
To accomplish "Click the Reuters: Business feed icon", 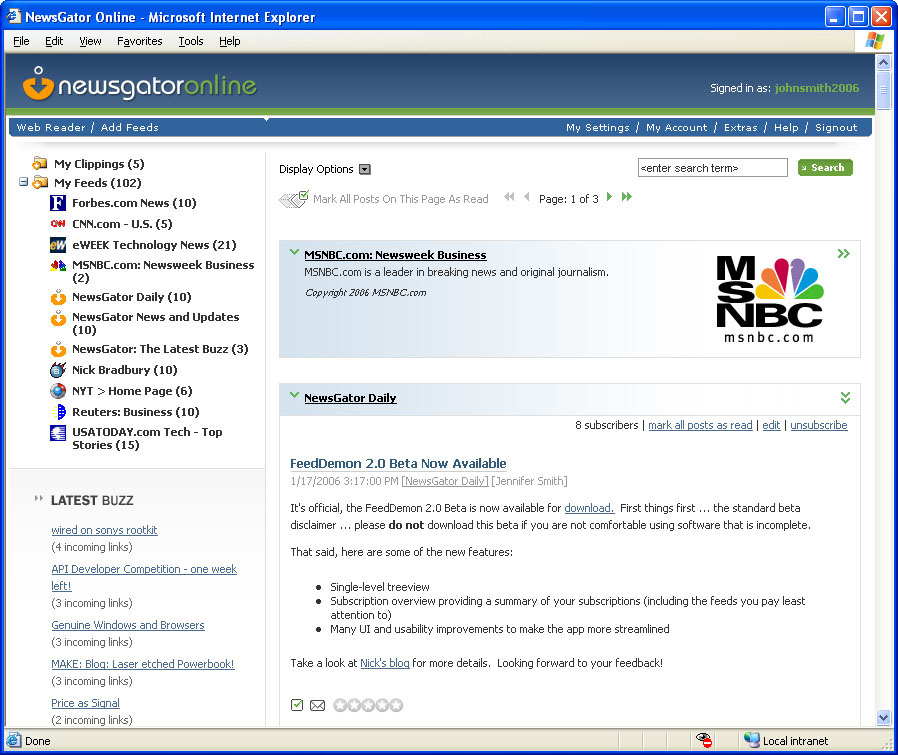I will [58, 412].
